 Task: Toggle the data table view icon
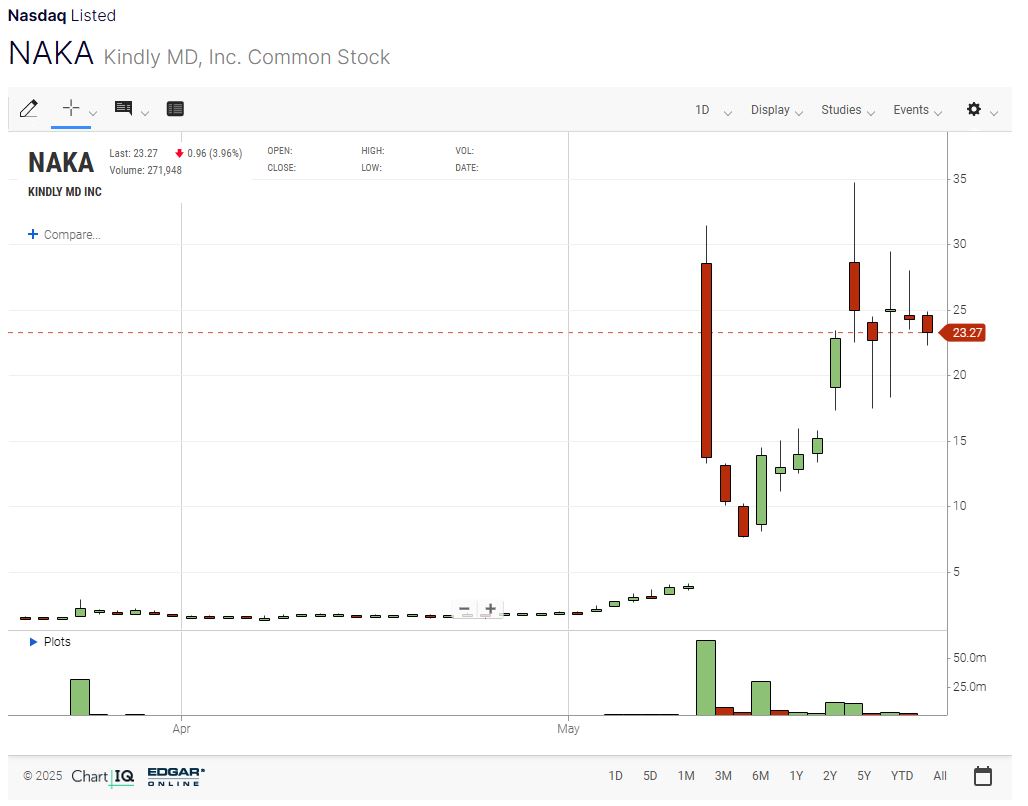pyautogui.click(x=175, y=109)
